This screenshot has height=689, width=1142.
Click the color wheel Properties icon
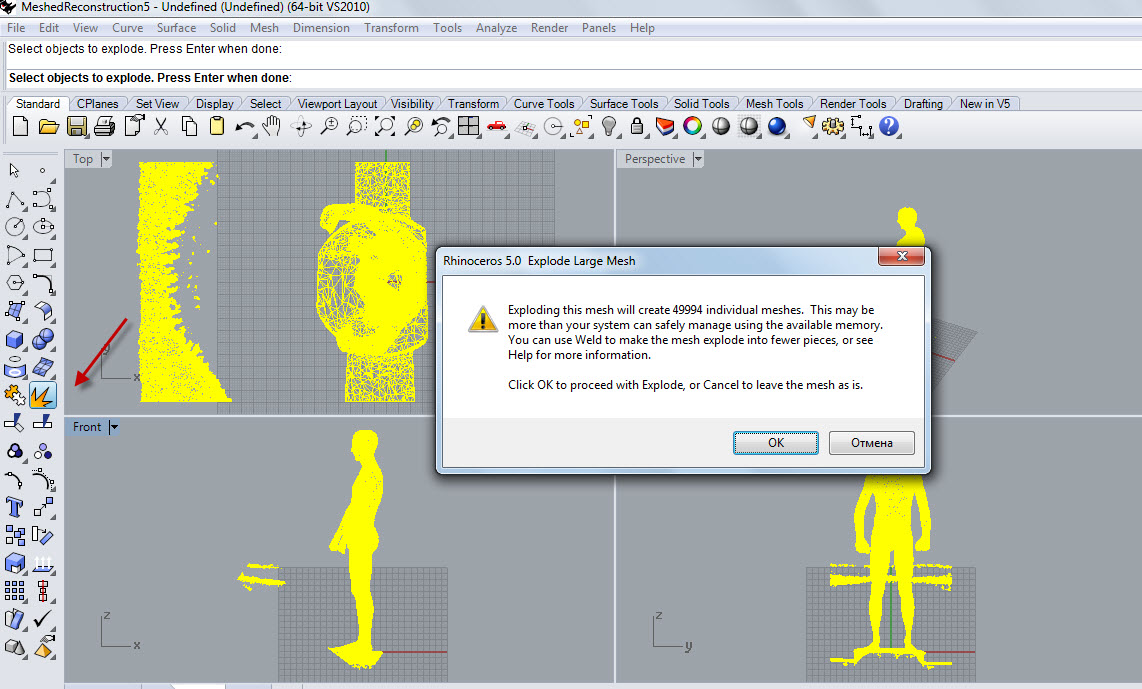coord(693,127)
